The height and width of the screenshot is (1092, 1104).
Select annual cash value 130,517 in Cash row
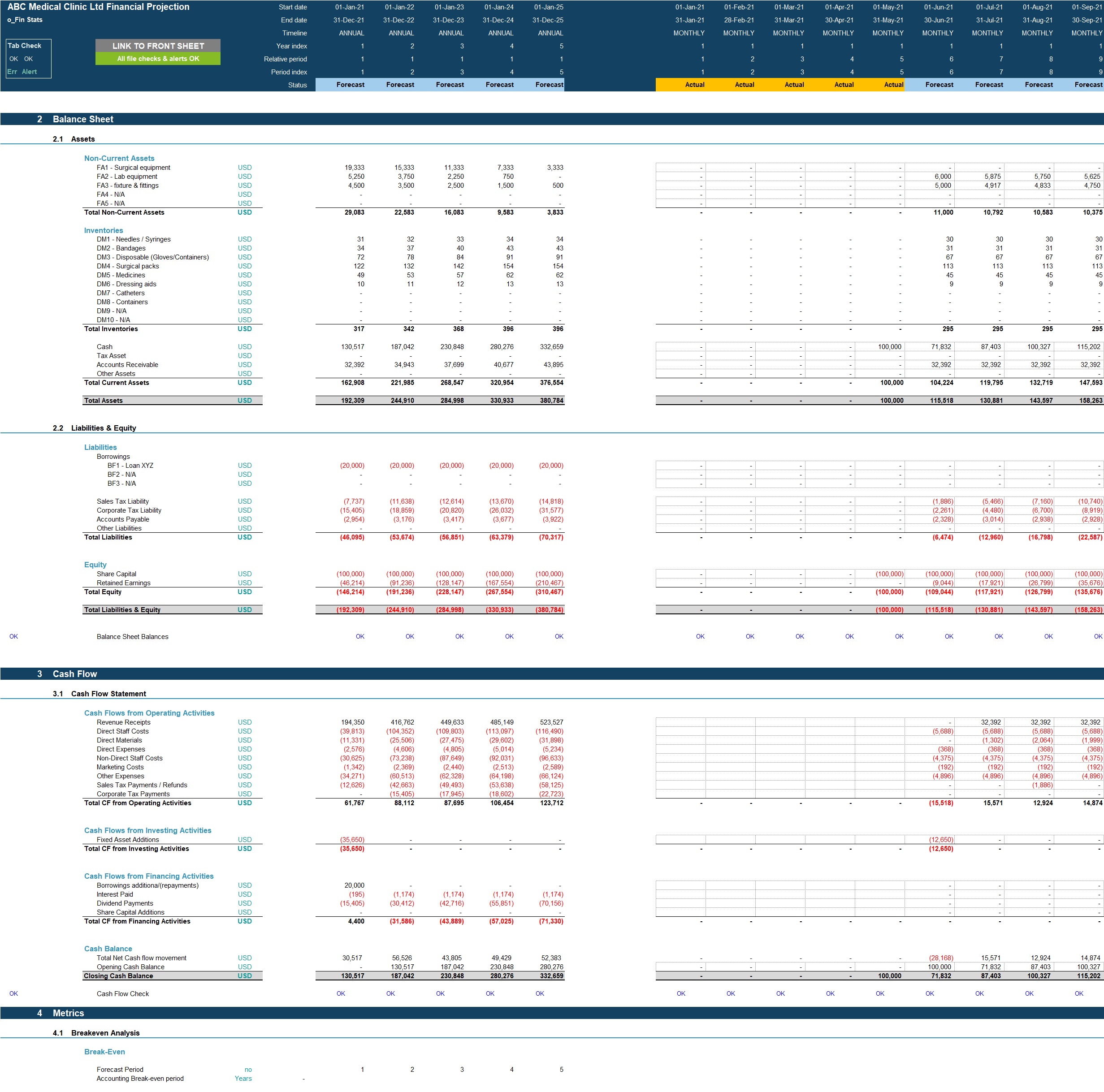(353, 347)
